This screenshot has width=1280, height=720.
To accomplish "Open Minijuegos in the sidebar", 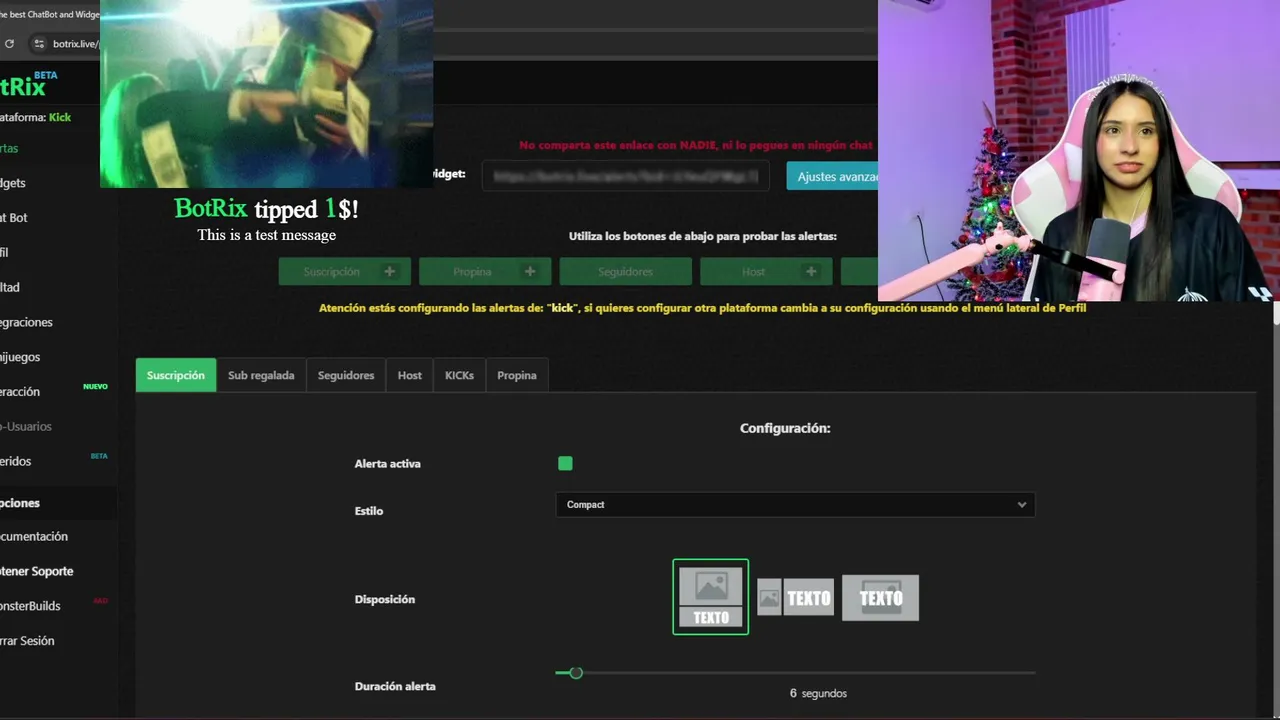I will (20, 357).
